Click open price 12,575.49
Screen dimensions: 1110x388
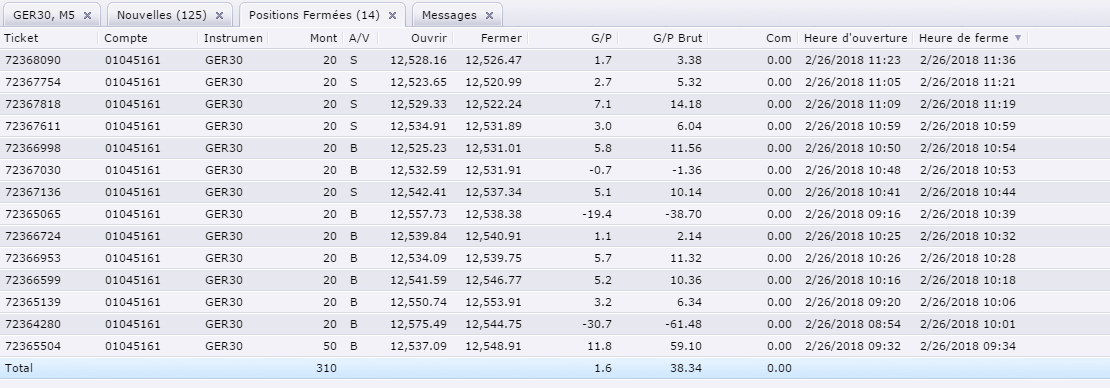pyautogui.click(x=418, y=324)
